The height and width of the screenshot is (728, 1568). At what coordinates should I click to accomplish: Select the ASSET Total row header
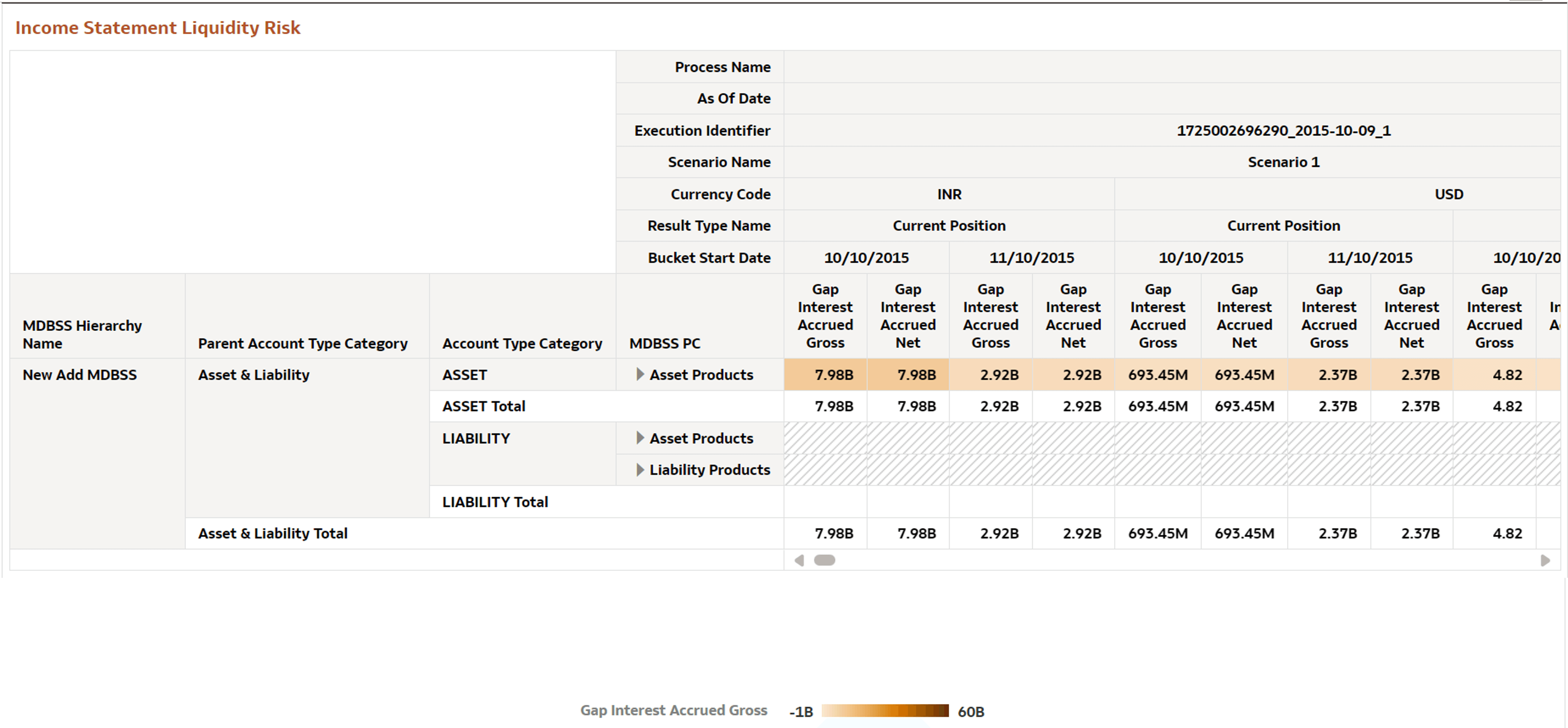coord(483,405)
